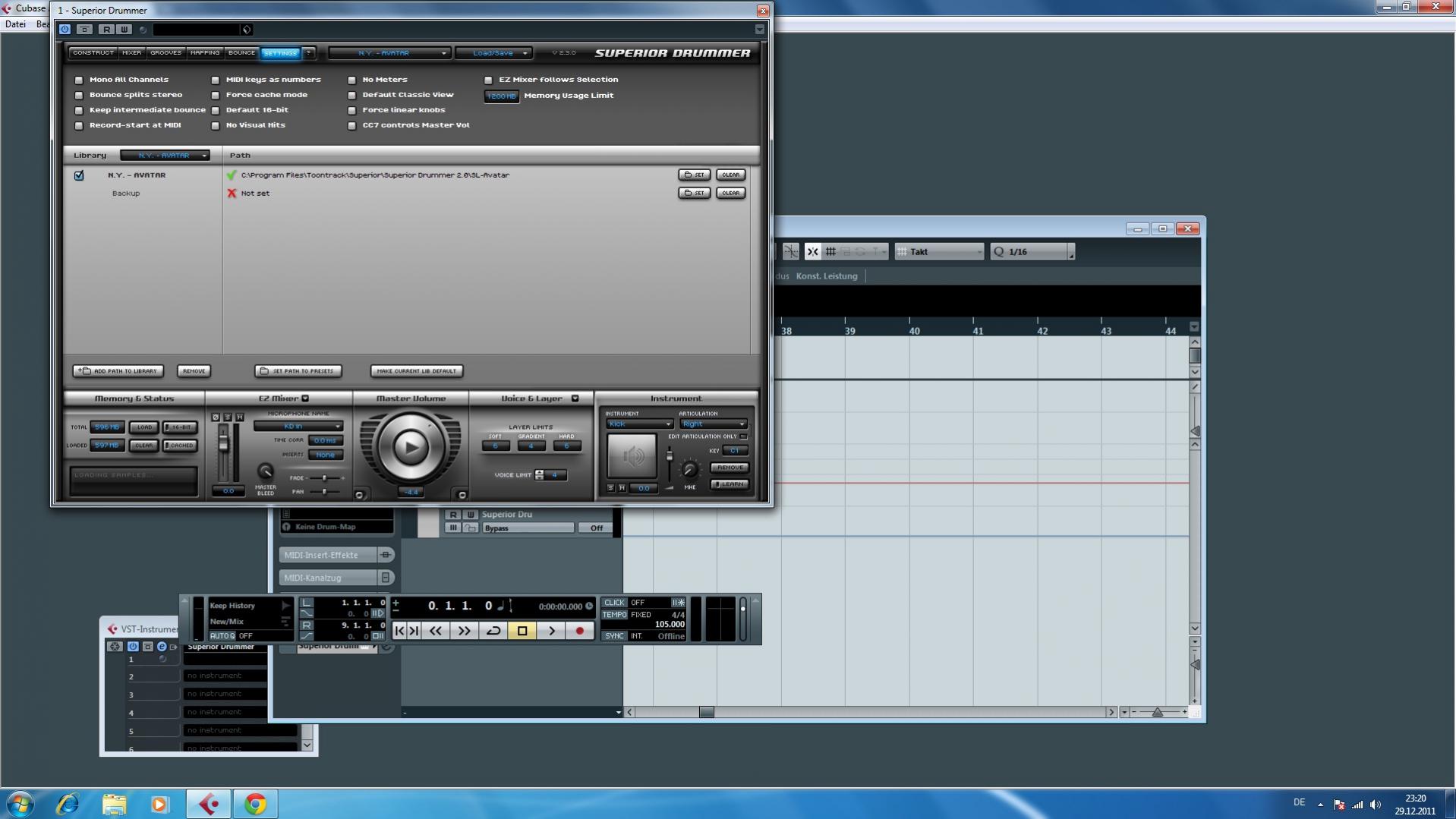Toggle the grid icon in editor toolbar
The width and height of the screenshot is (1456, 819).
(830, 251)
